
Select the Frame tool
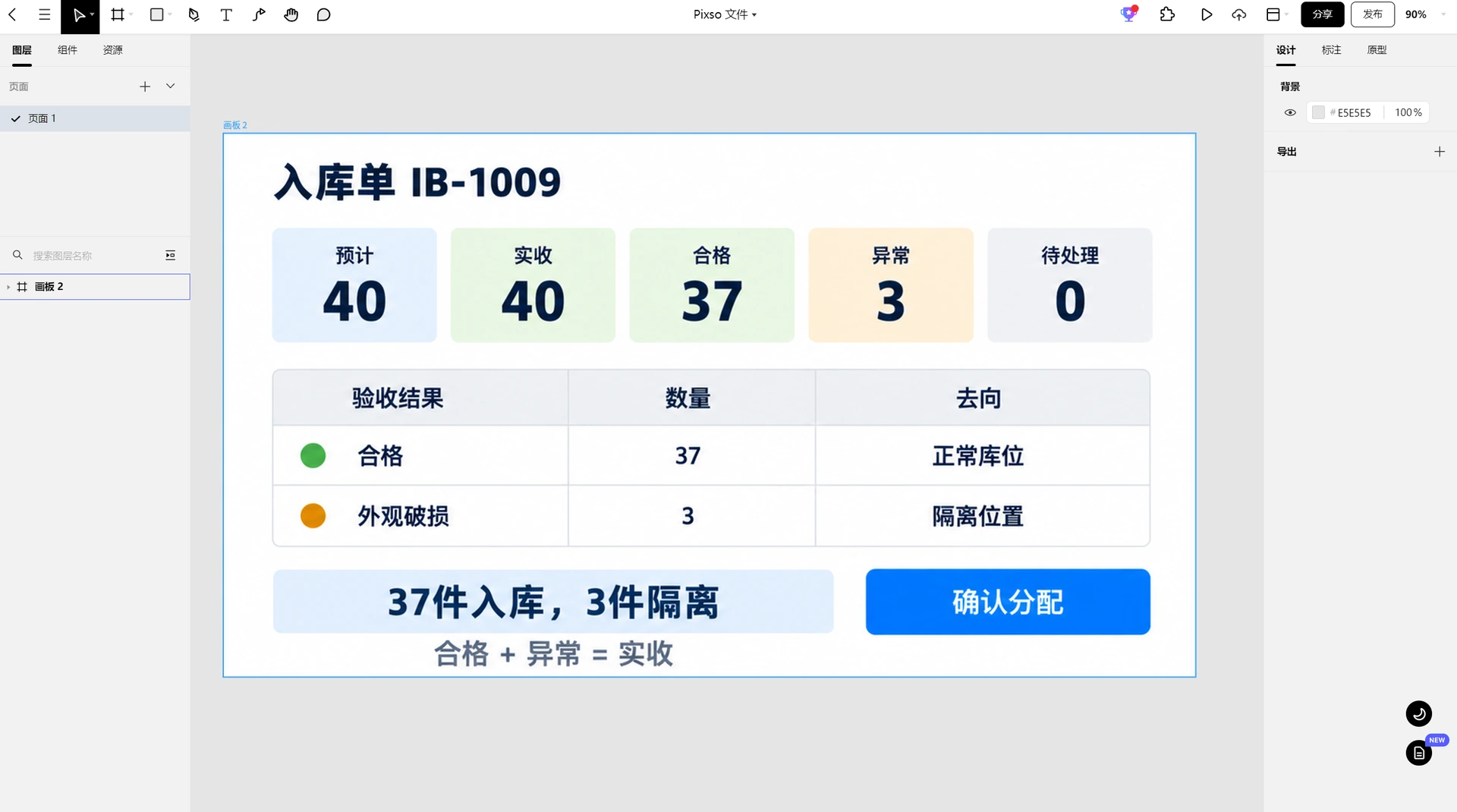click(118, 14)
